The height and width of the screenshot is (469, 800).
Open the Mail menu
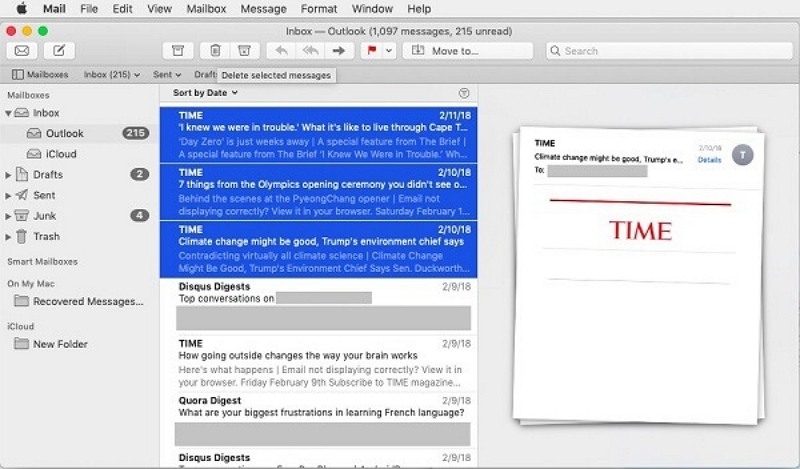54,9
